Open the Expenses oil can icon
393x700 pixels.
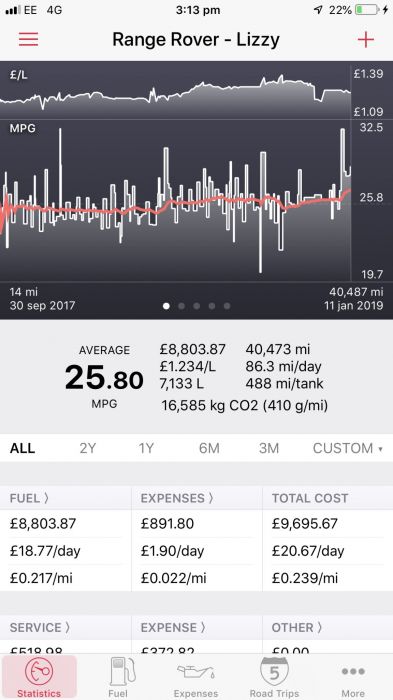click(196, 671)
